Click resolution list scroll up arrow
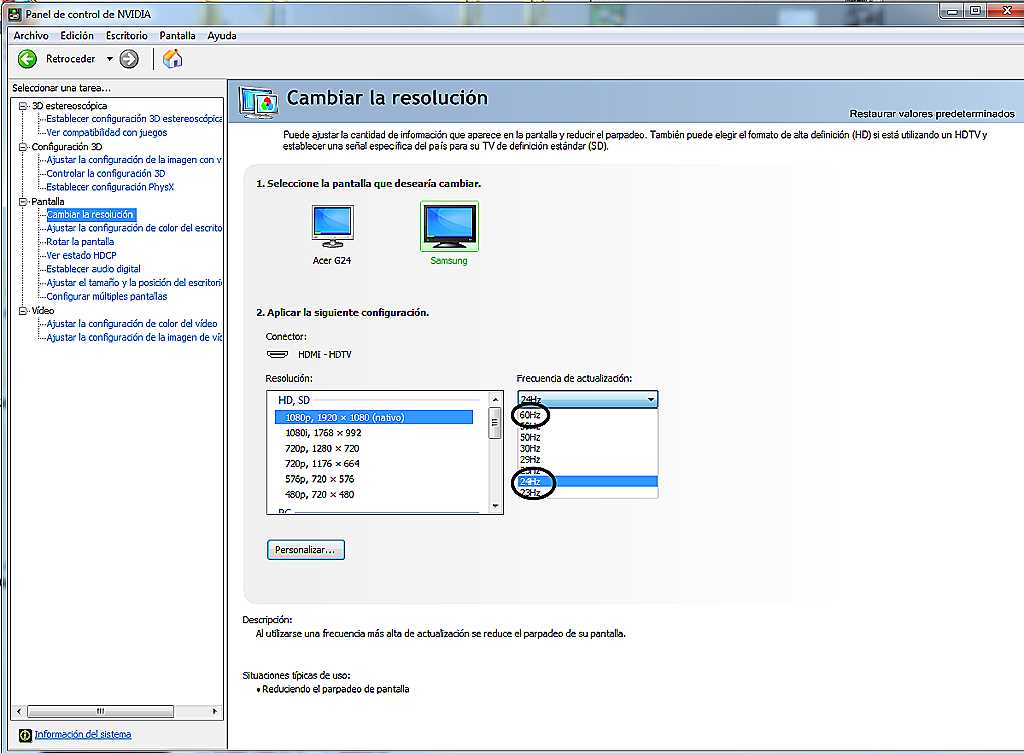This screenshot has height=753, width=1024. (496, 399)
